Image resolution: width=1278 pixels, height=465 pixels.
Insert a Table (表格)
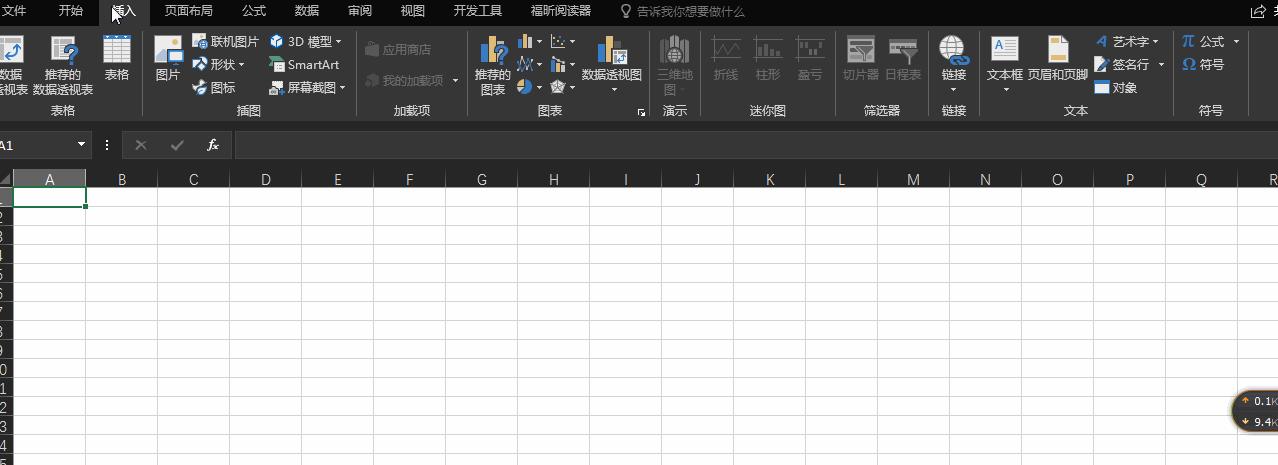tap(117, 58)
